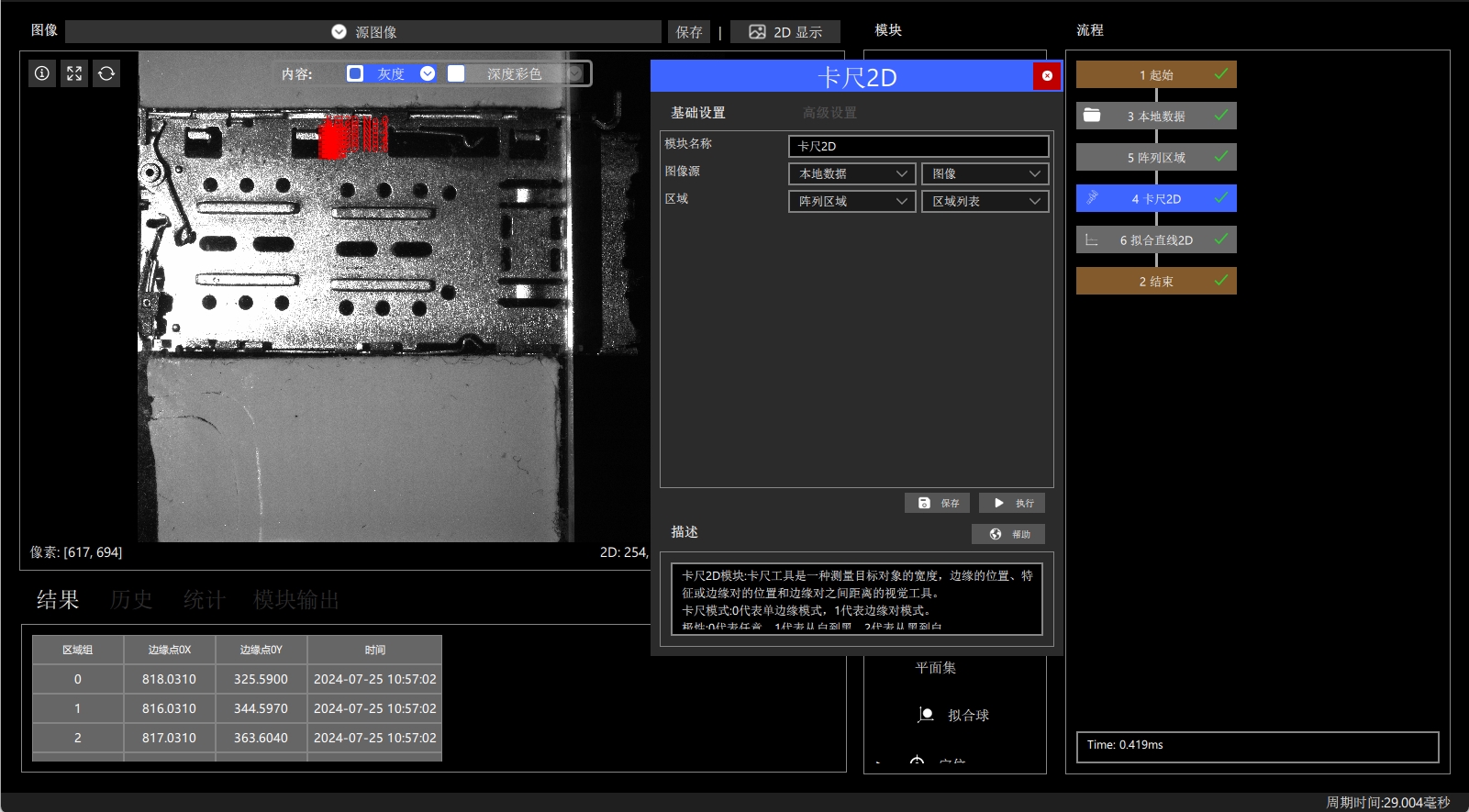Open the 统计 tab
Image resolution: width=1469 pixels, height=812 pixels.
point(204,600)
